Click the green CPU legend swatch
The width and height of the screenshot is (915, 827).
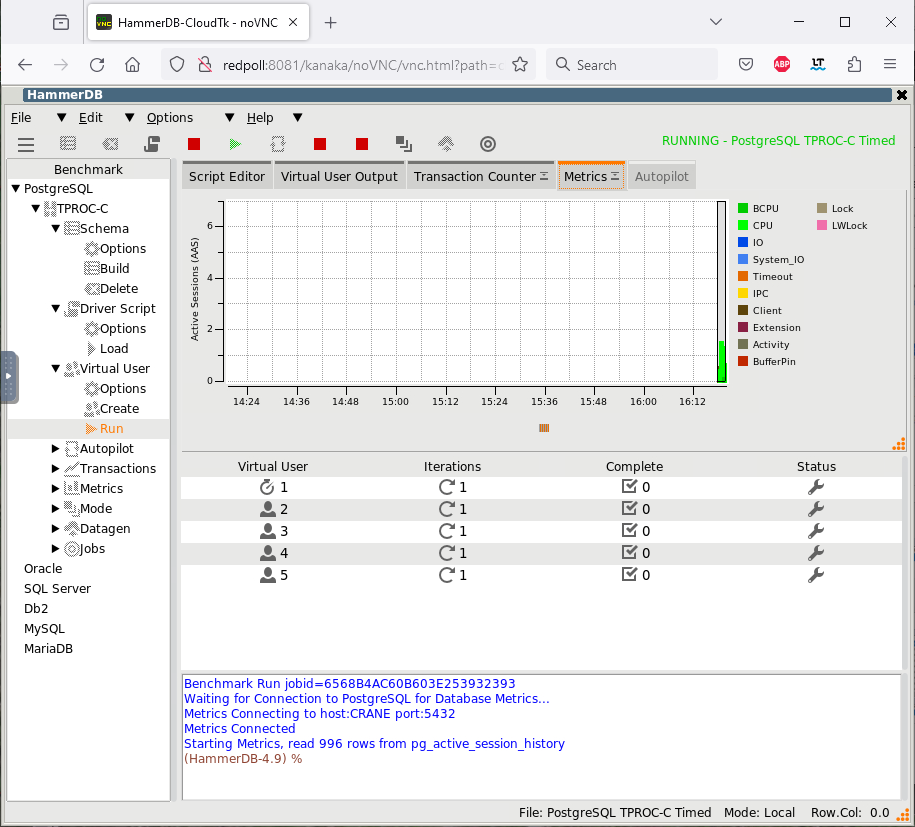(x=743, y=225)
